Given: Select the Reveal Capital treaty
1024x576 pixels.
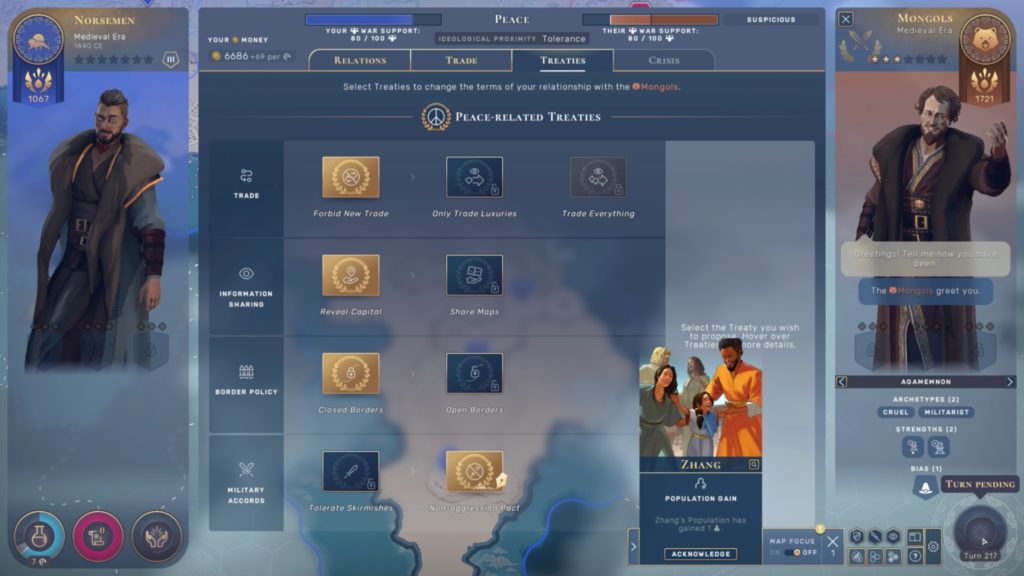Looking at the screenshot, I should (351, 275).
